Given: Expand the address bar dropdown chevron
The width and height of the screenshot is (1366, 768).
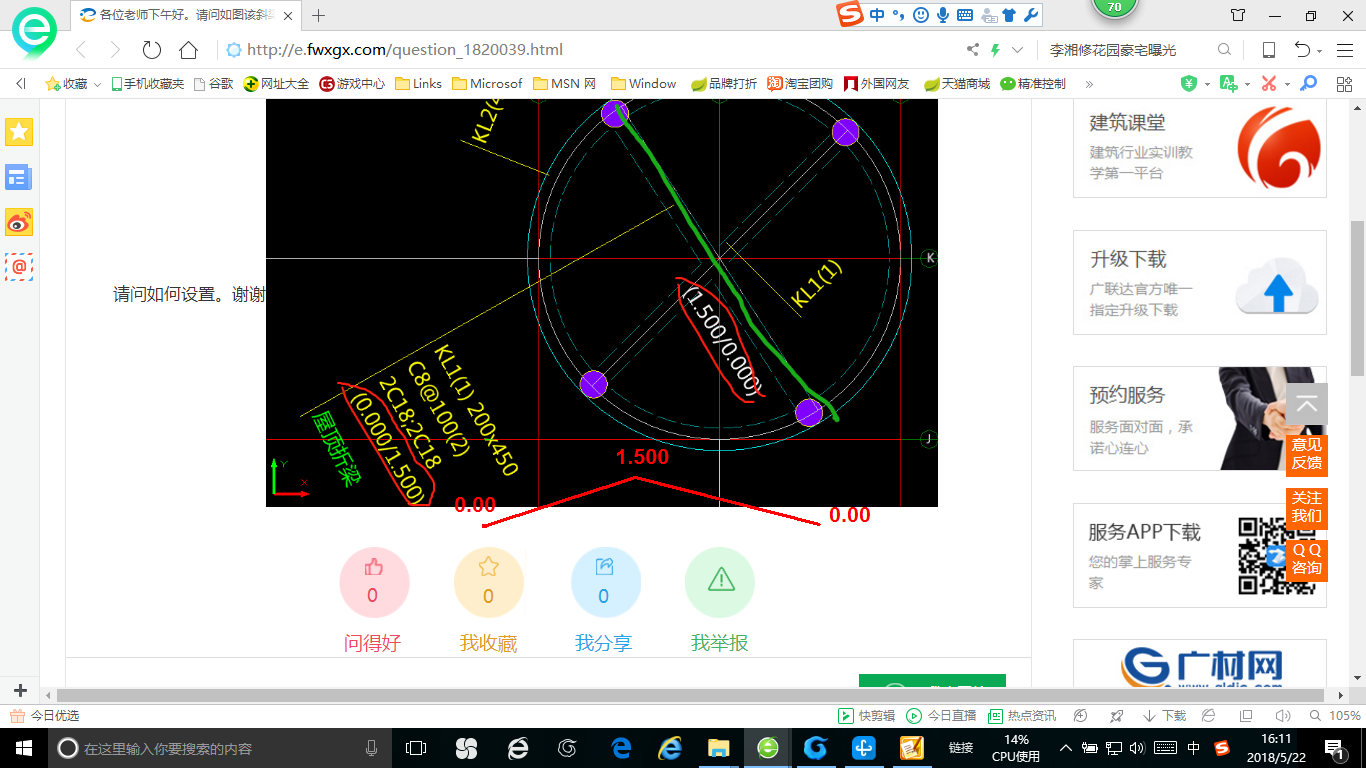Looking at the screenshot, I should (1018, 50).
